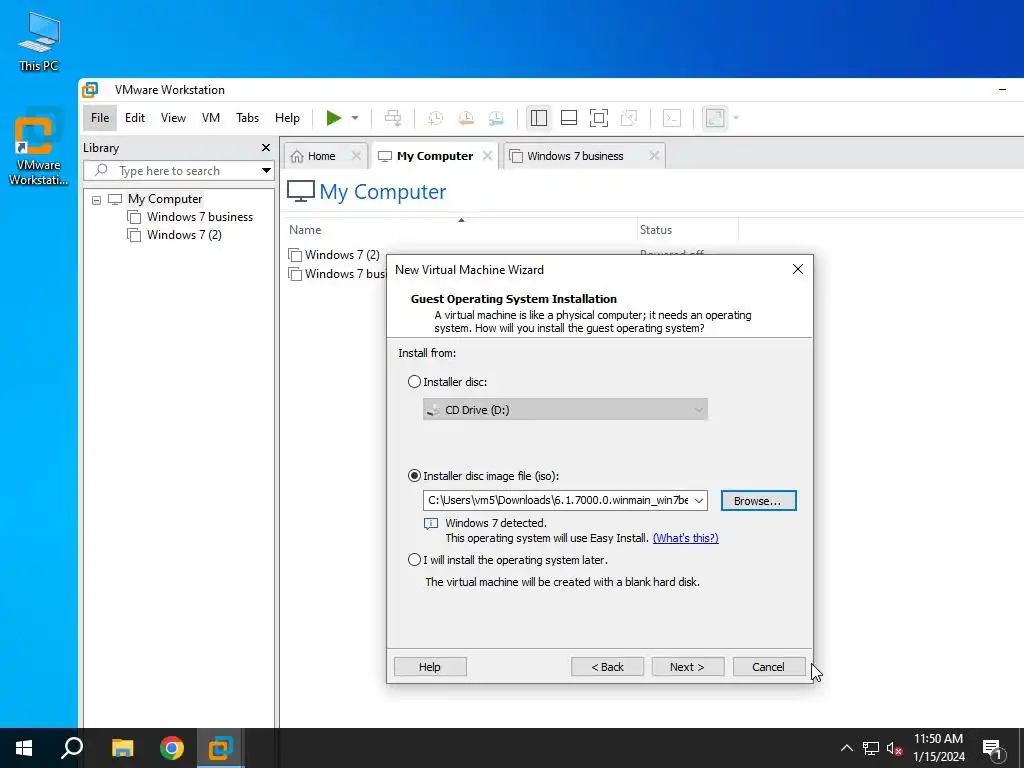Screen dimensions: 1024x768
Task: Go back with < Back button
Action: [x=607, y=667]
